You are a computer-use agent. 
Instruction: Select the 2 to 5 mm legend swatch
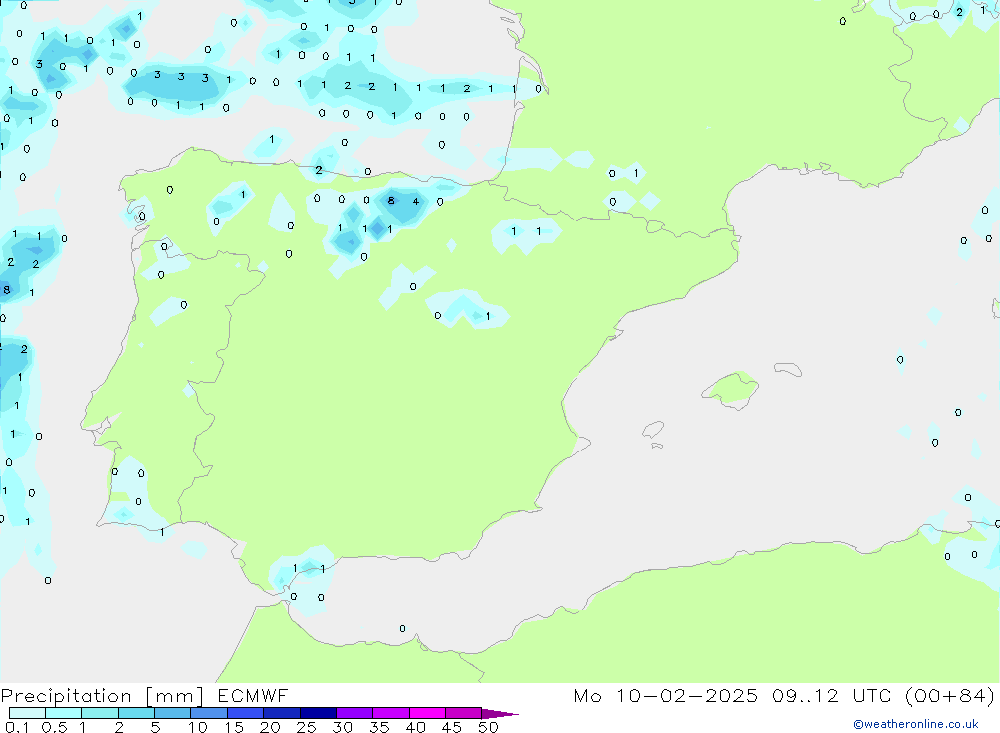[x=136, y=713]
